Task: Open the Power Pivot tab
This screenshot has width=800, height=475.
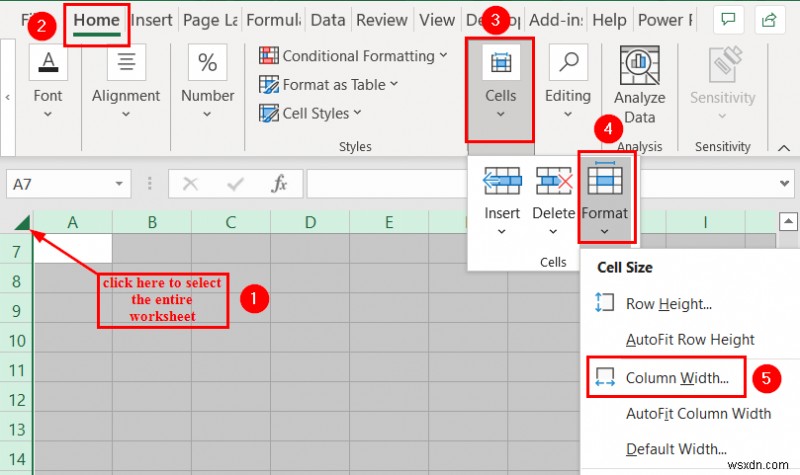Action: [x=665, y=20]
